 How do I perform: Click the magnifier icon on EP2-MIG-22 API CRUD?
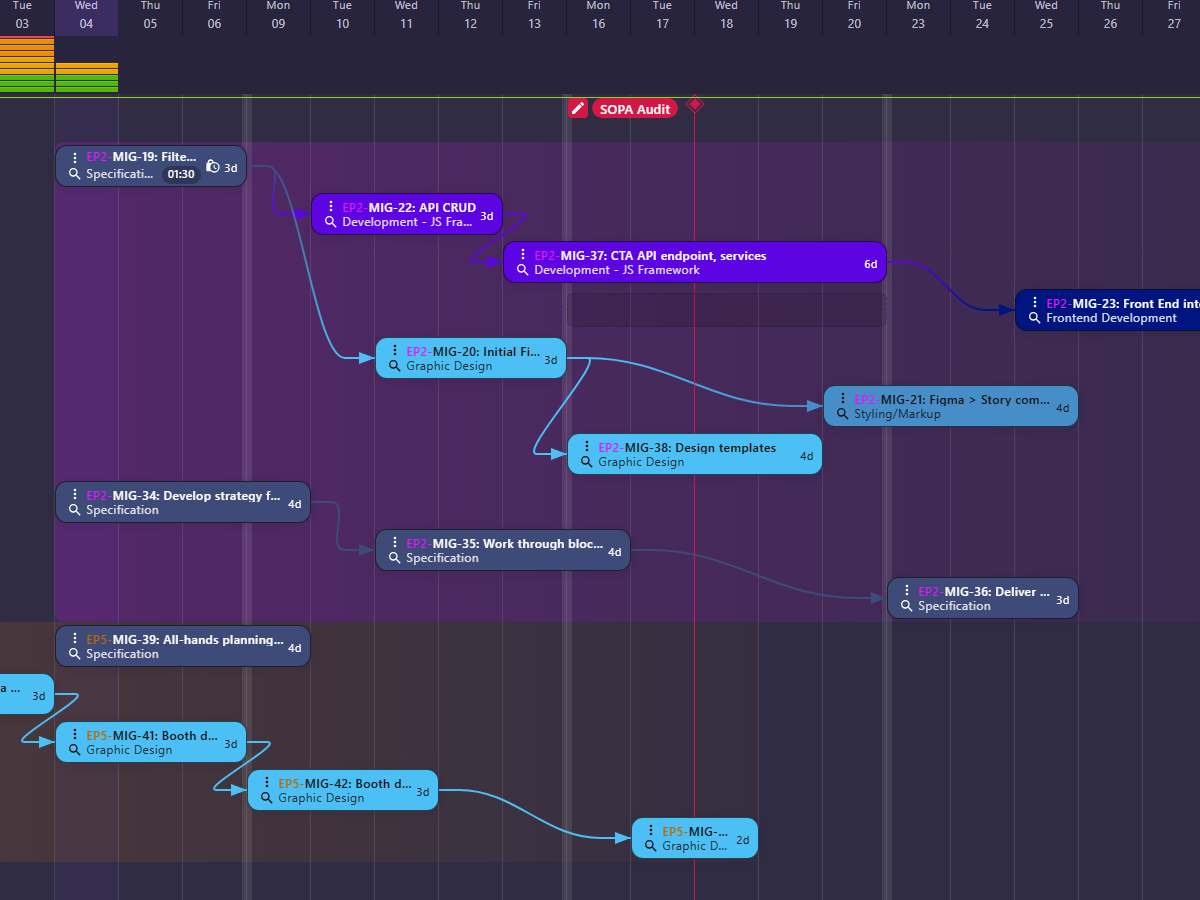click(x=331, y=222)
